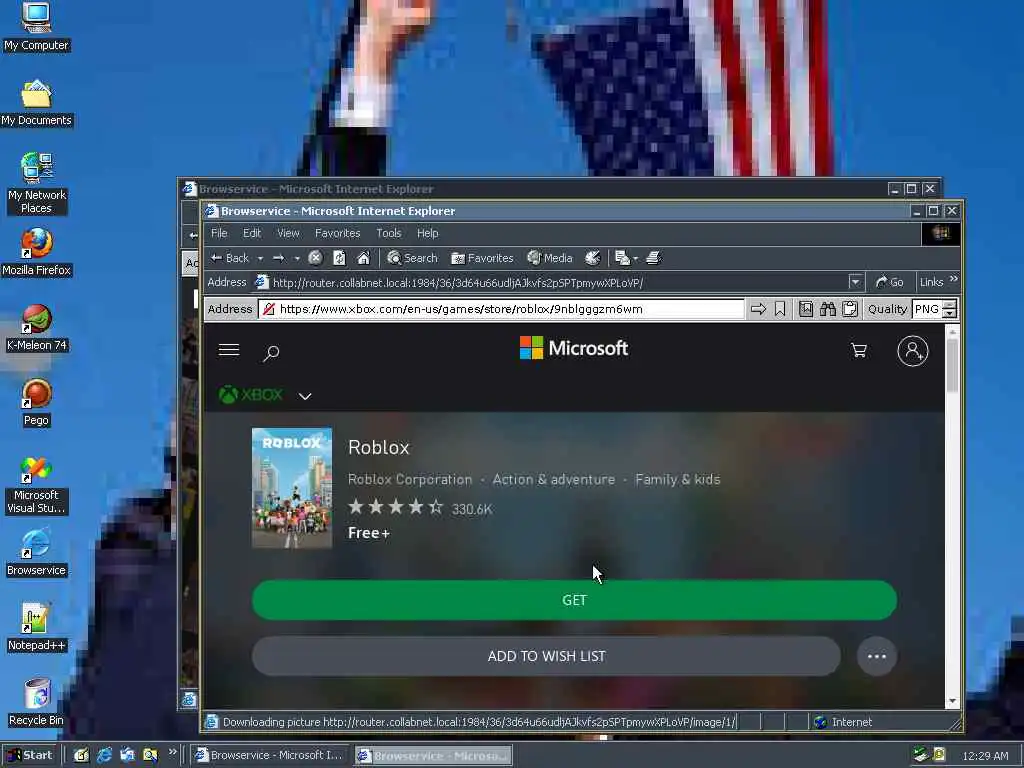This screenshot has width=1024, height=768.
Task: Click the Microsoft logo
Action: tap(573, 348)
